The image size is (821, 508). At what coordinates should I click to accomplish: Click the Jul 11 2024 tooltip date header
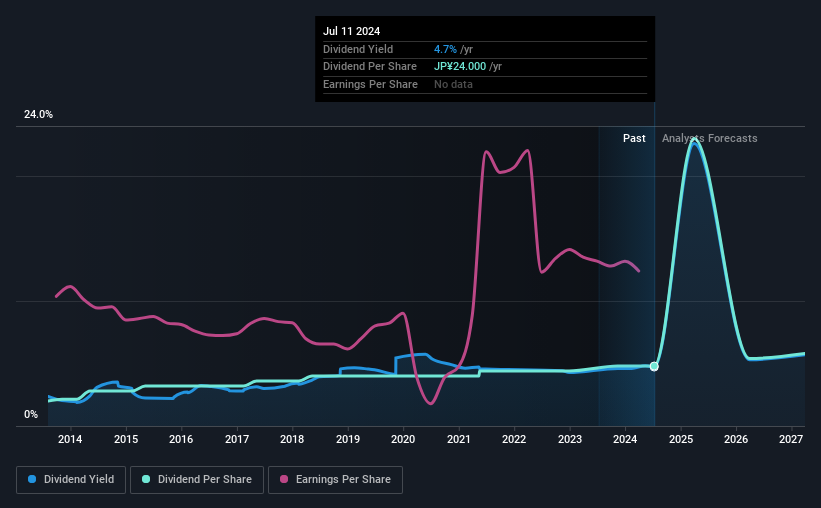coord(352,32)
